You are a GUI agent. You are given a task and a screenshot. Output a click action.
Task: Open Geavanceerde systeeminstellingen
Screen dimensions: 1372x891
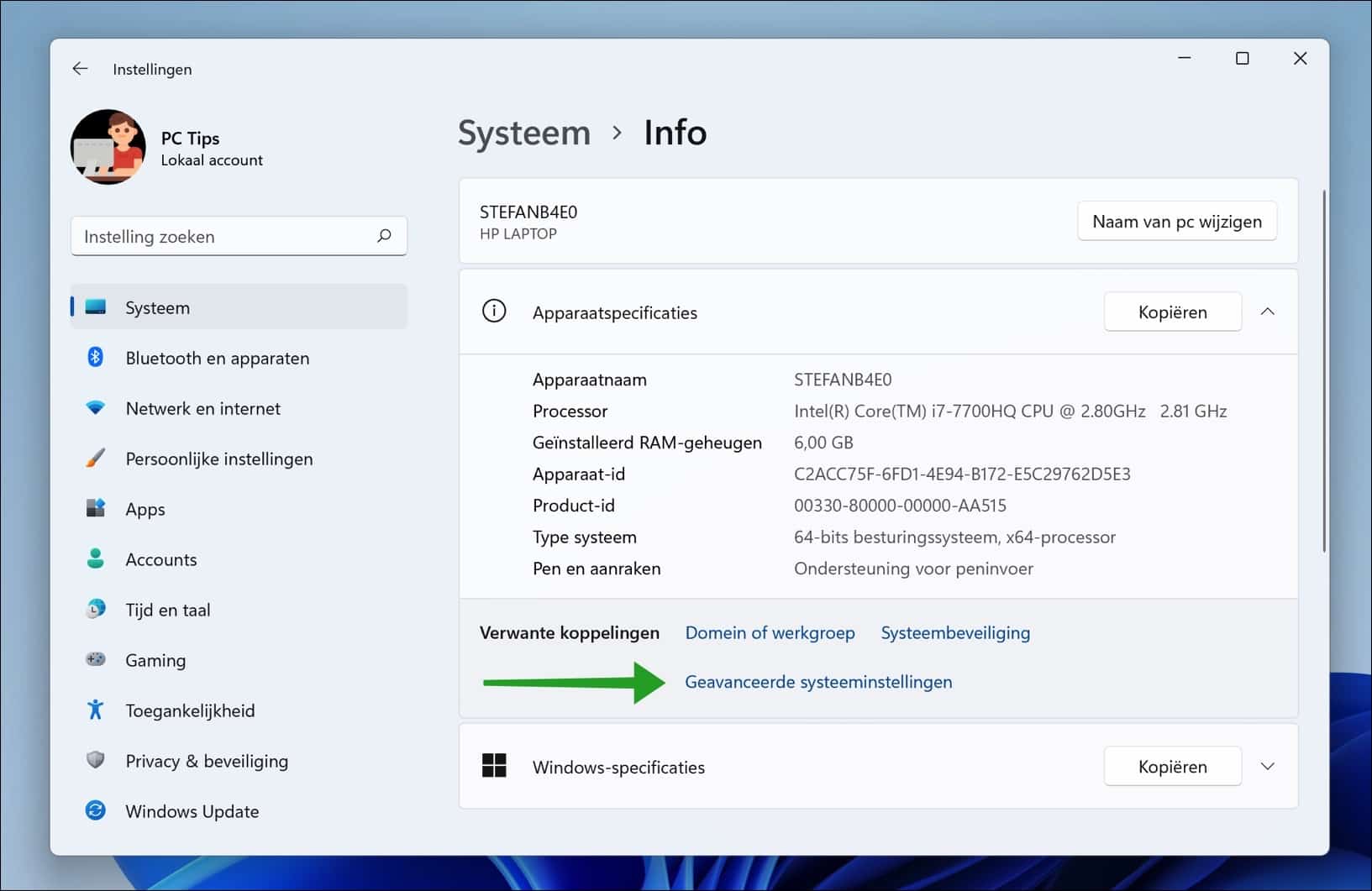click(x=818, y=682)
